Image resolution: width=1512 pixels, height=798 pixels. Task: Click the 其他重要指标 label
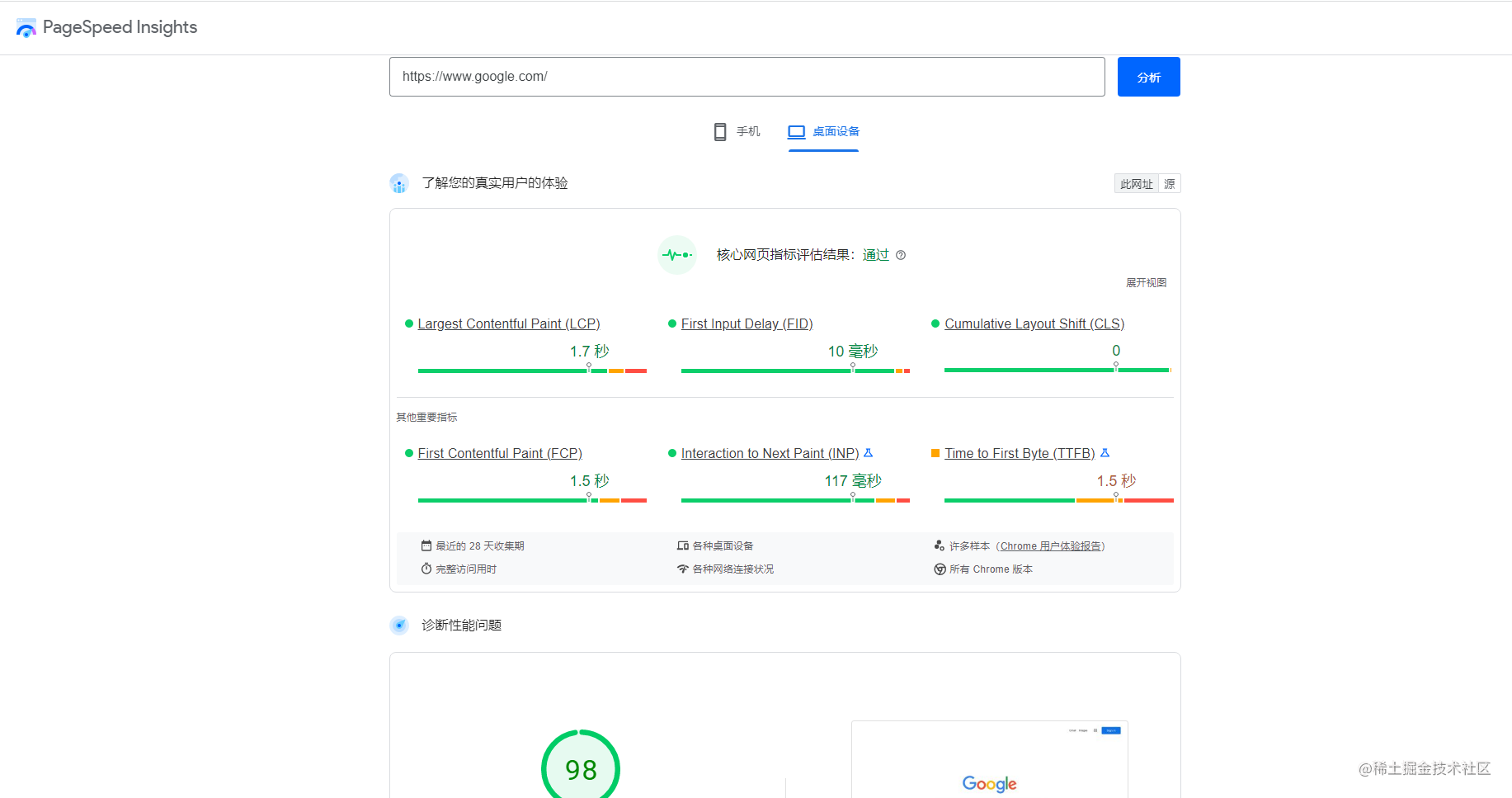pyautogui.click(x=426, y=418)
